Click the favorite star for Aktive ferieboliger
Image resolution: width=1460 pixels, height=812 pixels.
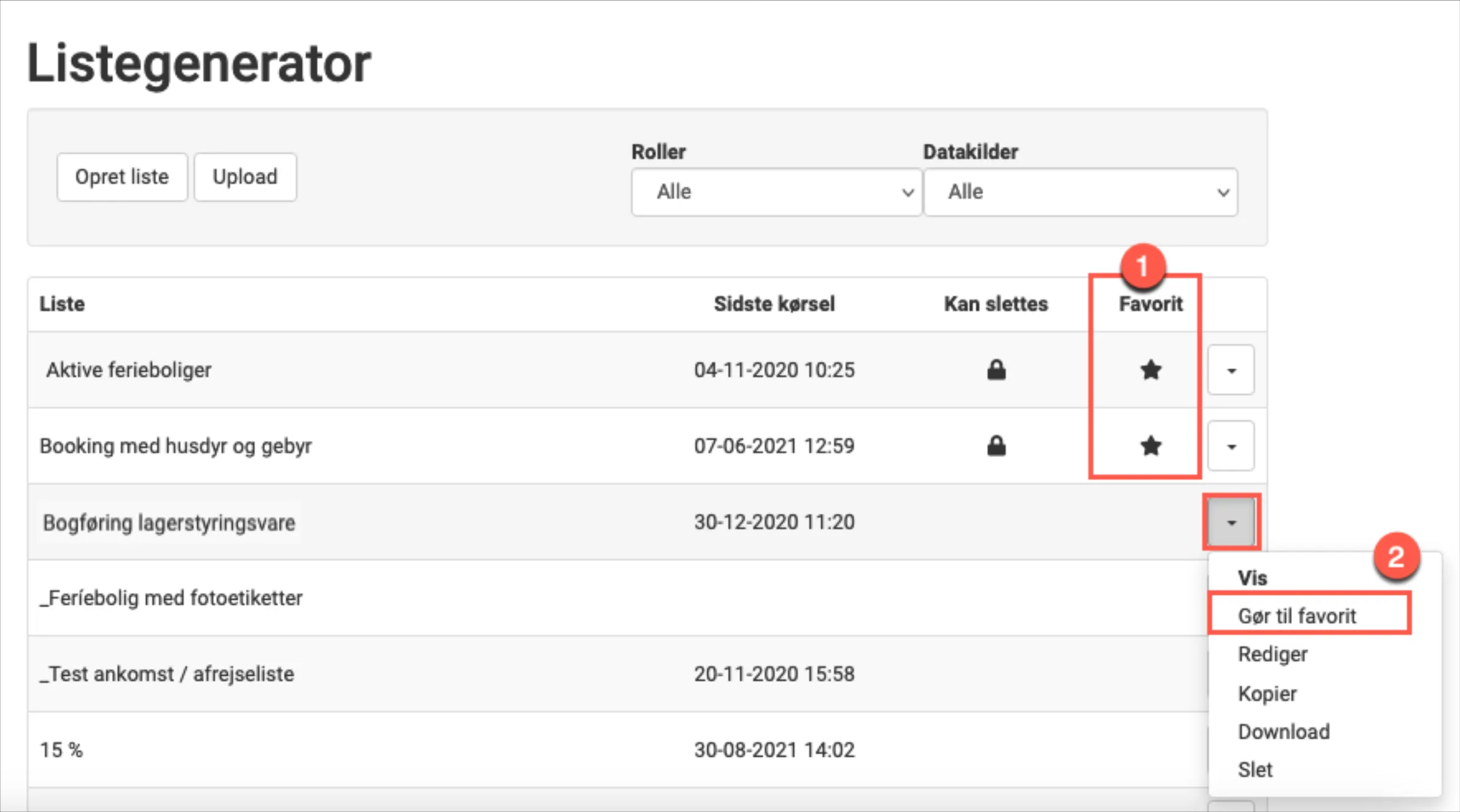coord(1150,369)
